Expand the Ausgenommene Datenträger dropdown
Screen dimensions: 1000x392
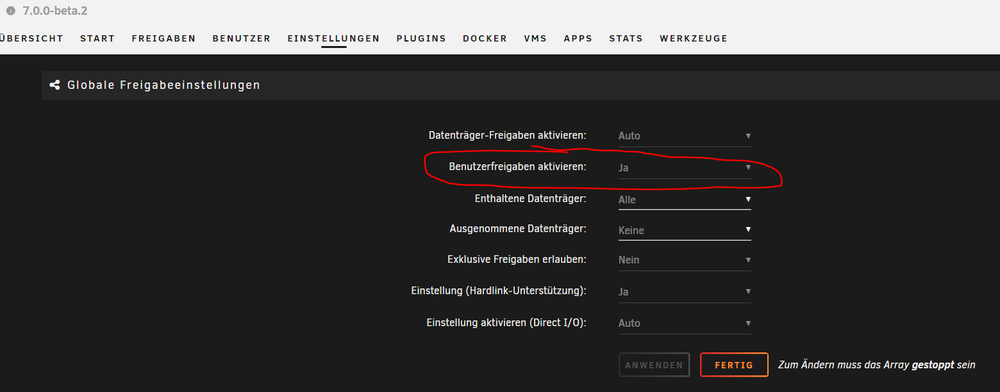coord(684,230)
